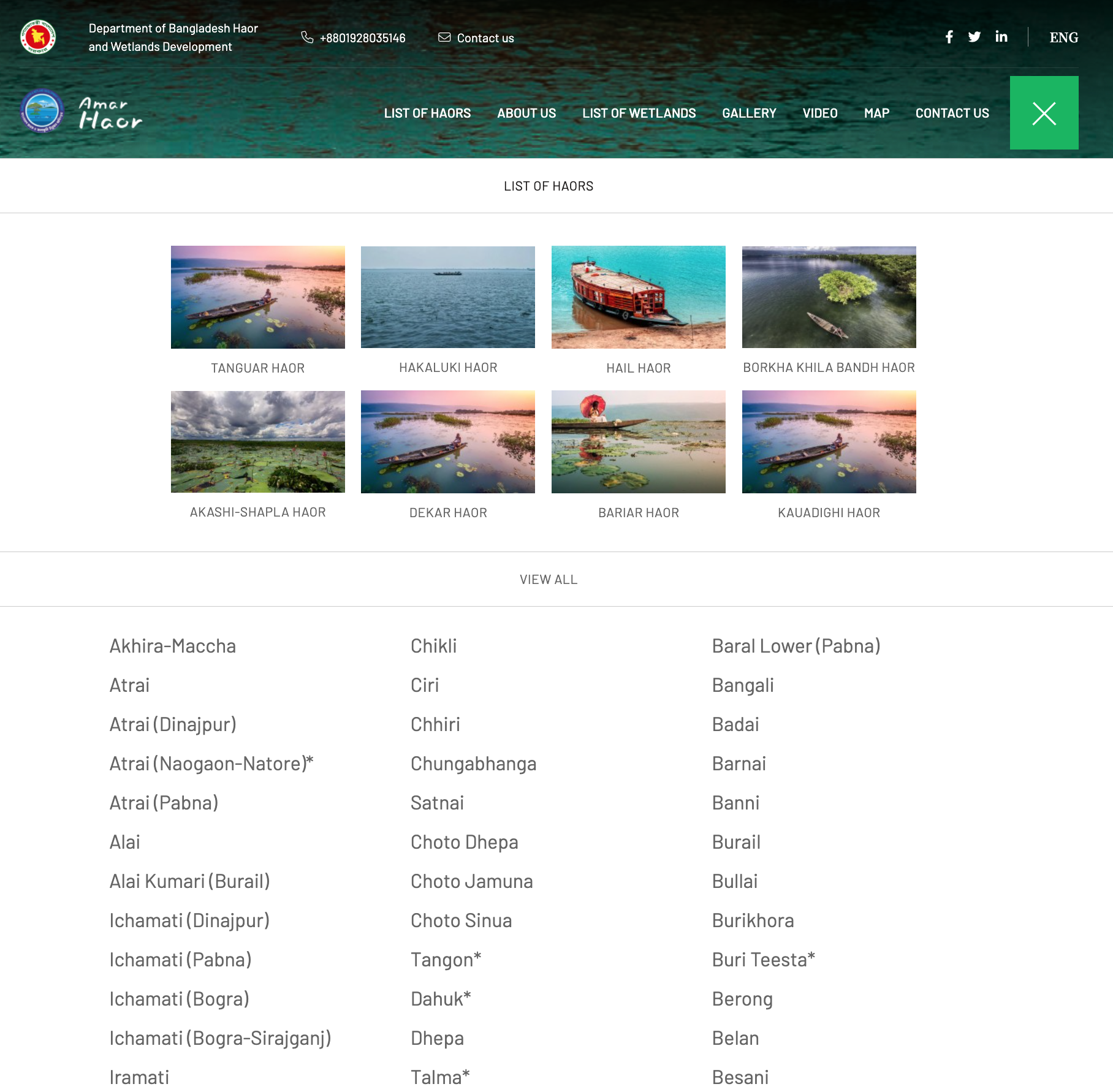Click the phone icon beside +8801928035146
The height and width of the screenshot is (1092, 1113).
(x=307, y=37)
